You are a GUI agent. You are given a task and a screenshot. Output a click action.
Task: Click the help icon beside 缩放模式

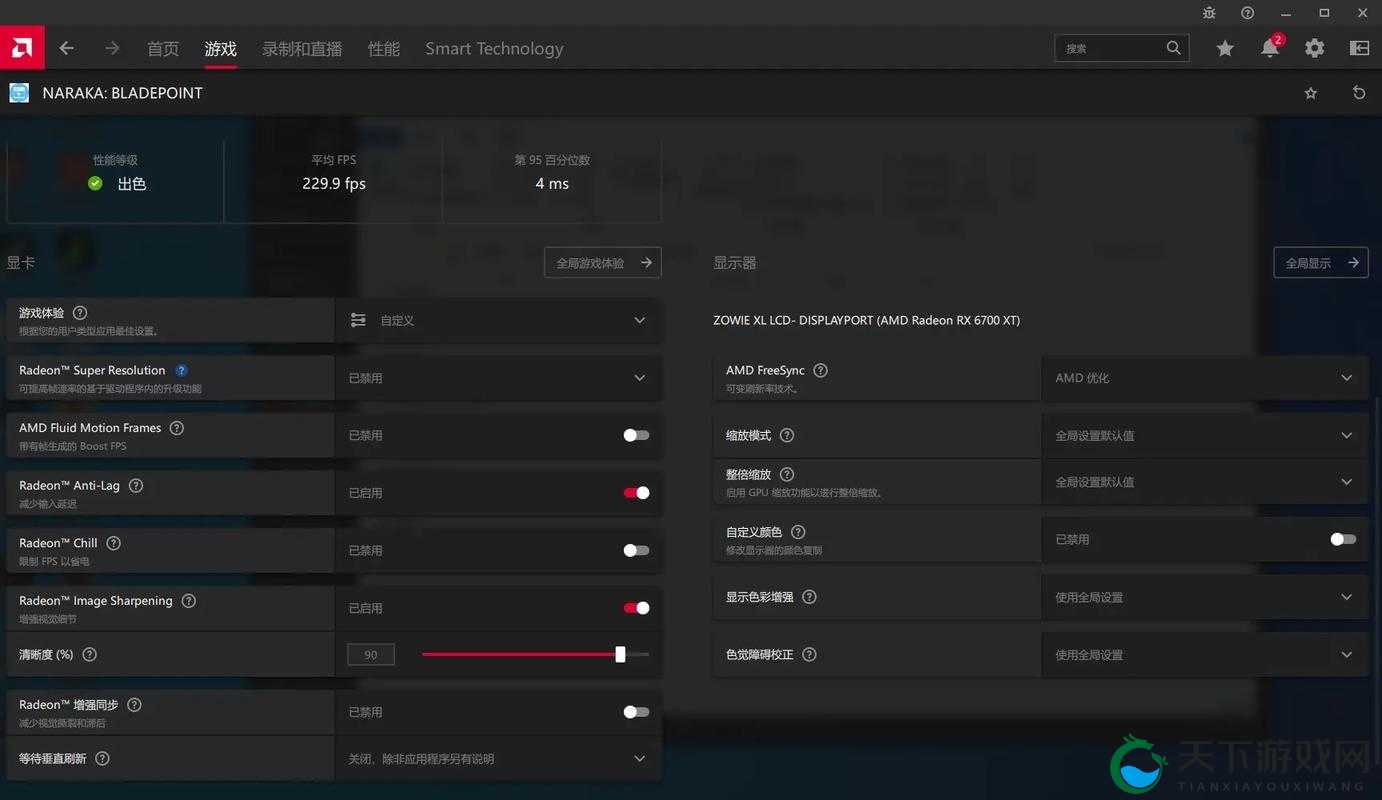point(787,436)
